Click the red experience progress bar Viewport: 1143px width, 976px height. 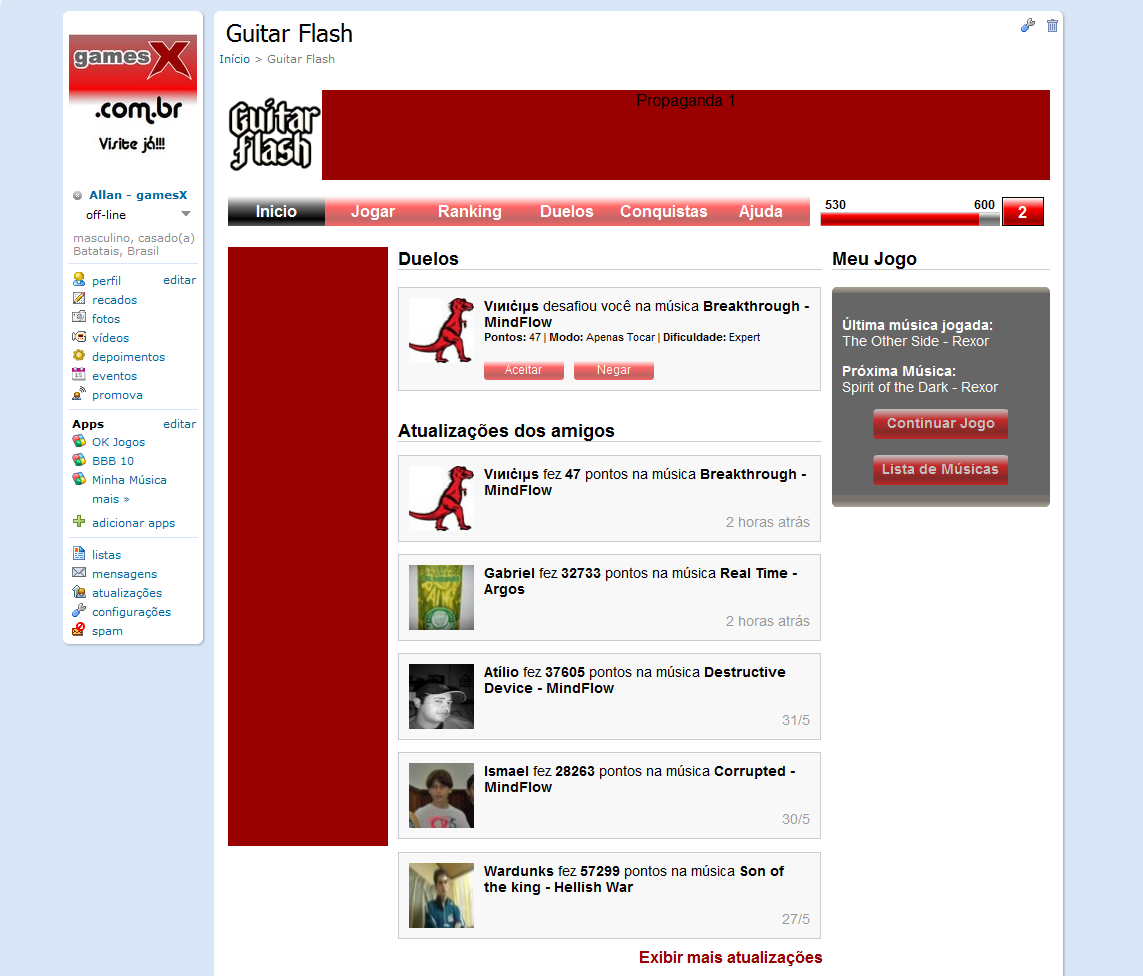point(910,219)
